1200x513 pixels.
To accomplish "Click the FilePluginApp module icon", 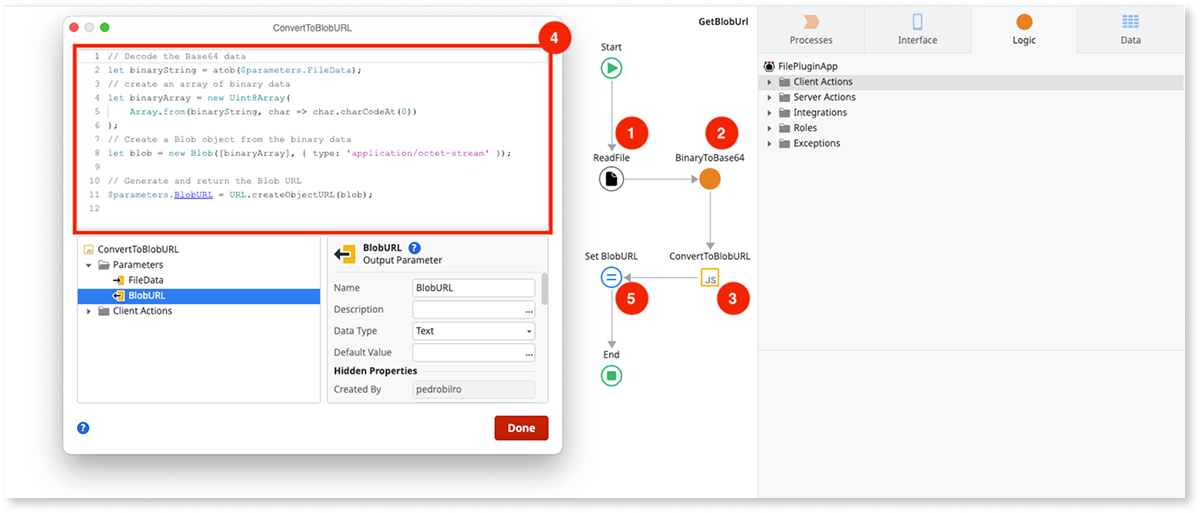I will pos(769,66).
